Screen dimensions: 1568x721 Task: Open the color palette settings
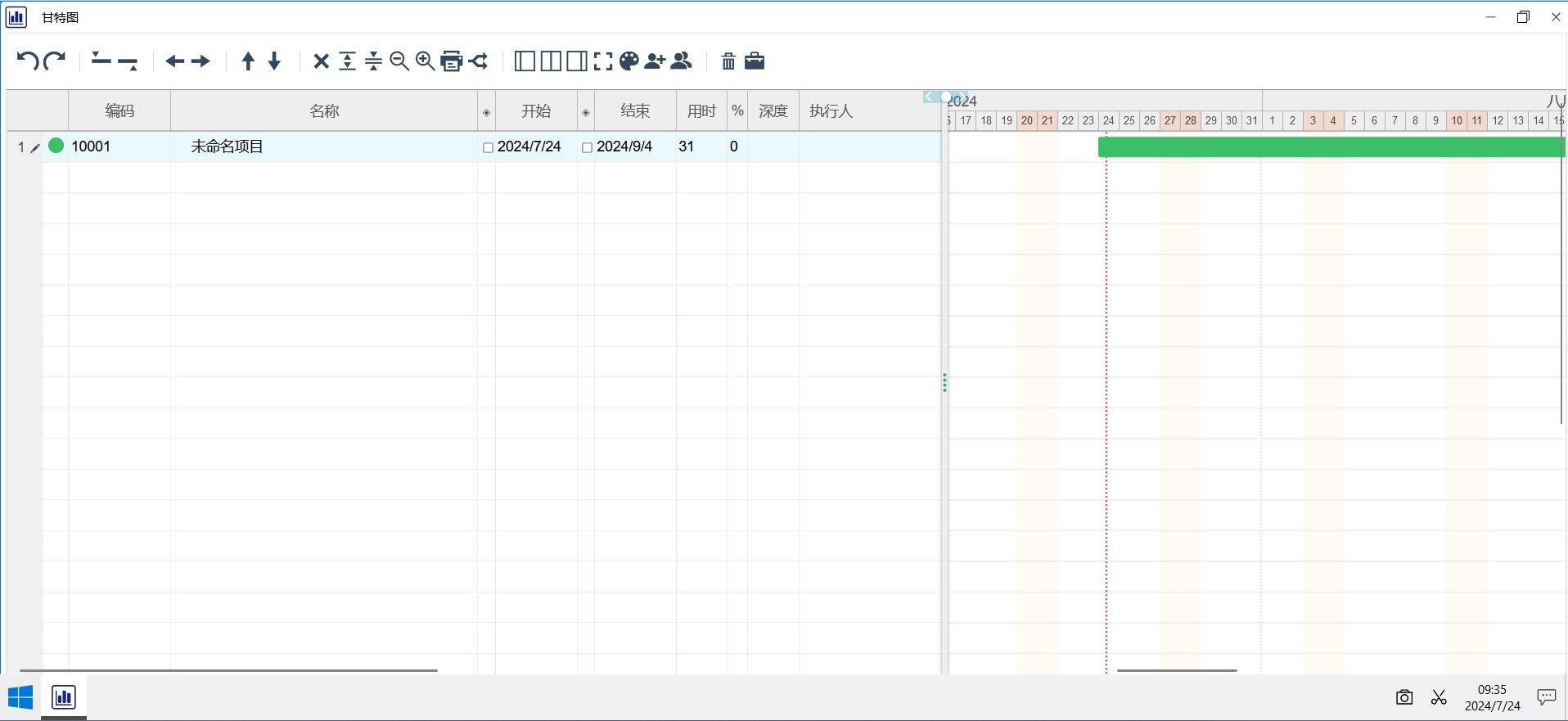(x=629, y=61)
